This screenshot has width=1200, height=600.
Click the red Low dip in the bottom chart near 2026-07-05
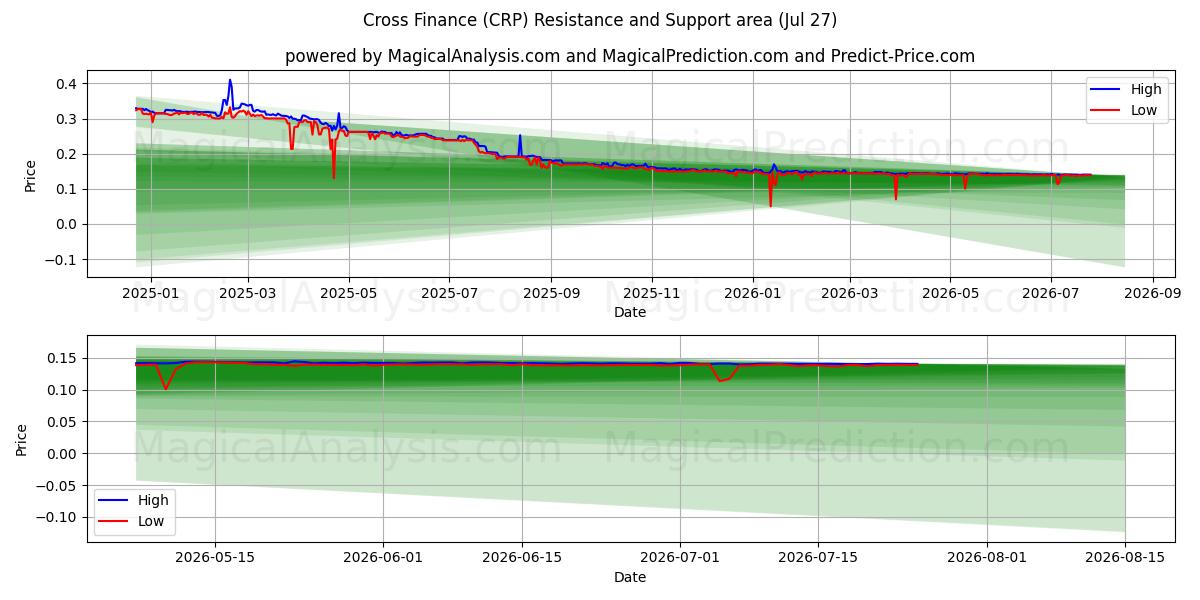pos(720,380)
